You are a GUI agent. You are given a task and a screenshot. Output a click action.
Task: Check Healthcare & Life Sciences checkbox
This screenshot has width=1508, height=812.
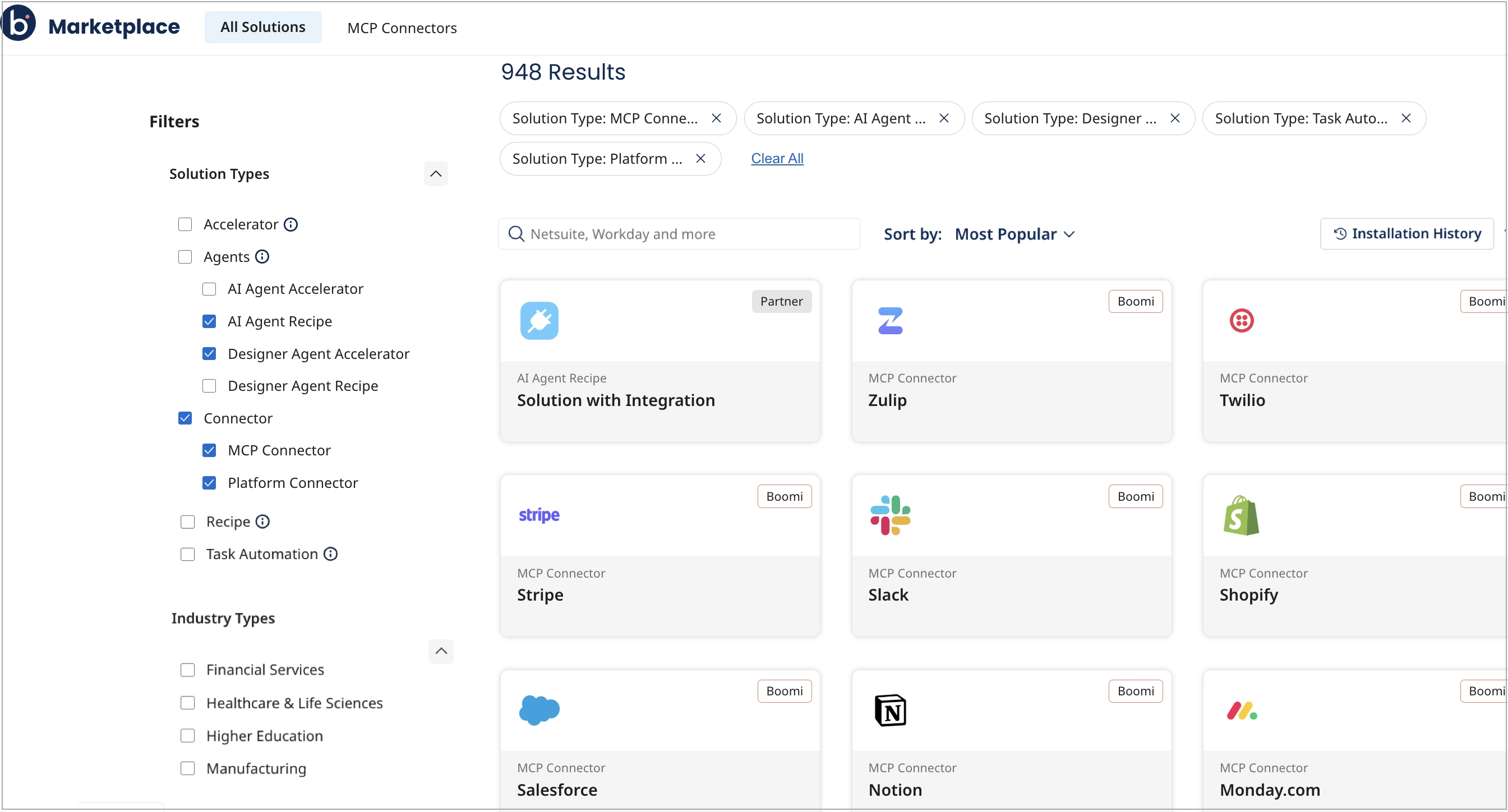(x=187, y=703)
